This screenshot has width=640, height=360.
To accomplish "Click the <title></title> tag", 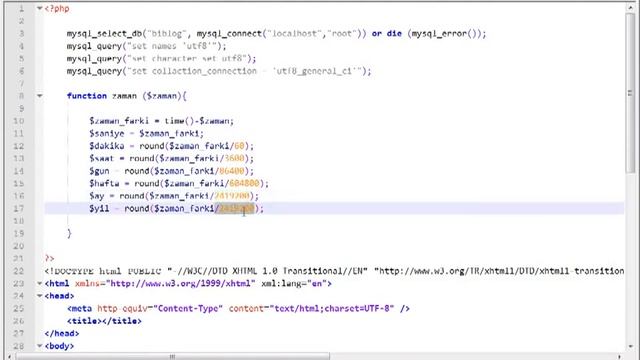I will 104,321.
